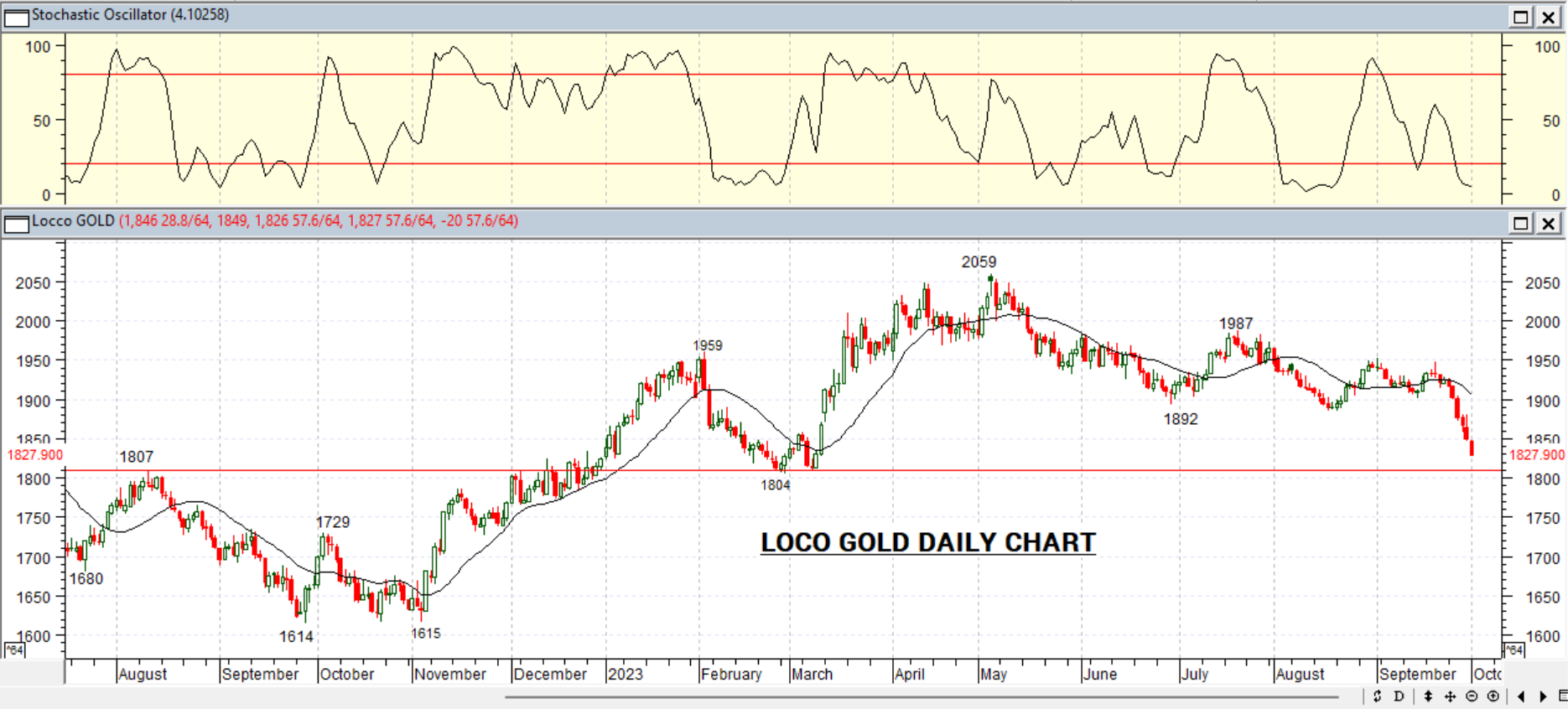This screenshot has height=709, width=1568.
Task: Click the July date axis label
Action: coord(1195,675)
